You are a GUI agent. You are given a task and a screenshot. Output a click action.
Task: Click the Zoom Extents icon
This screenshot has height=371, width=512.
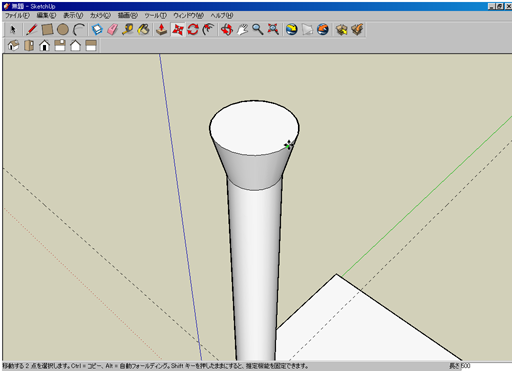tap(273, 30)
